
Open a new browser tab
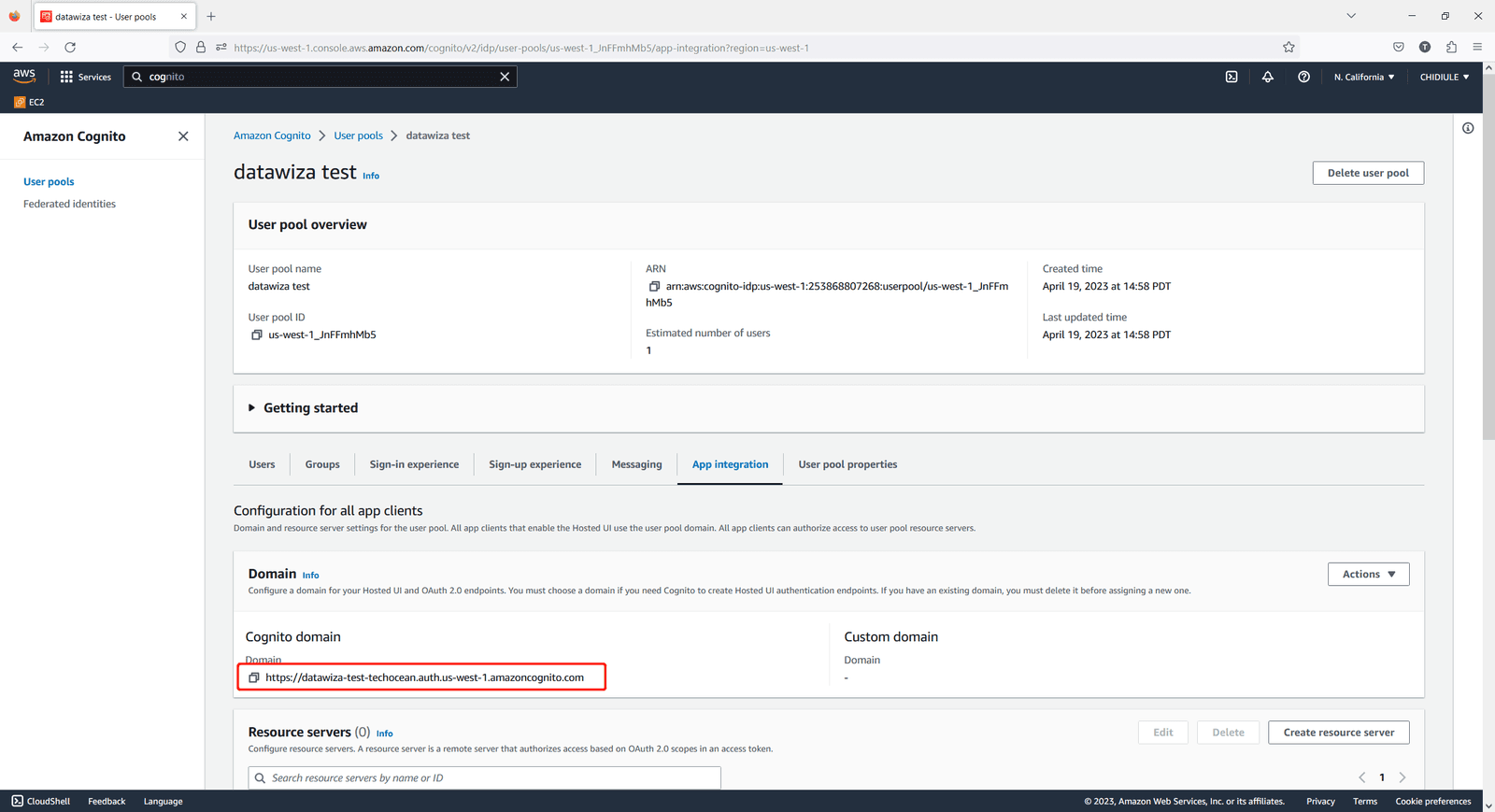(211, 16)
